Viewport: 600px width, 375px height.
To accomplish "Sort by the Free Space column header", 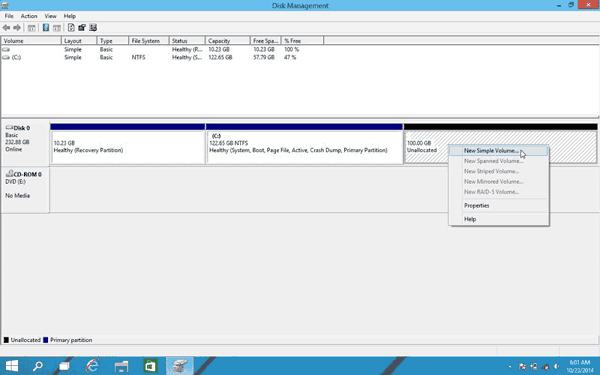I will [x=266, y=41].
